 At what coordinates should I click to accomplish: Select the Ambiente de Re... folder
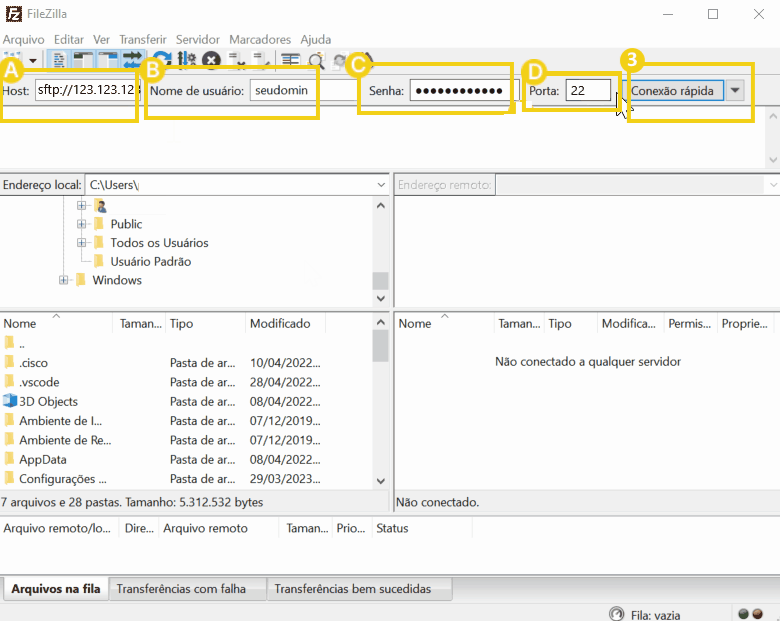pos(65,440)
